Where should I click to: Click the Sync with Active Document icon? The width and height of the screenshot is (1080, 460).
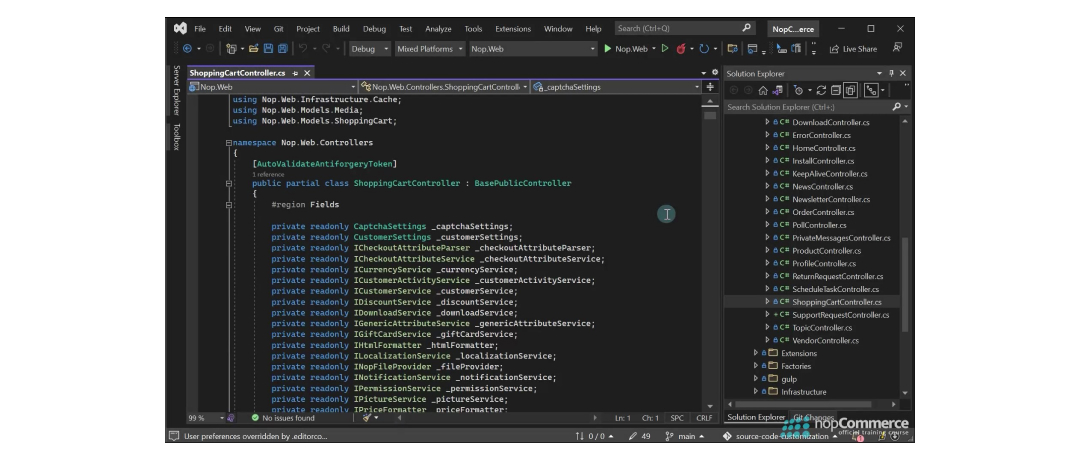point(821,90)
